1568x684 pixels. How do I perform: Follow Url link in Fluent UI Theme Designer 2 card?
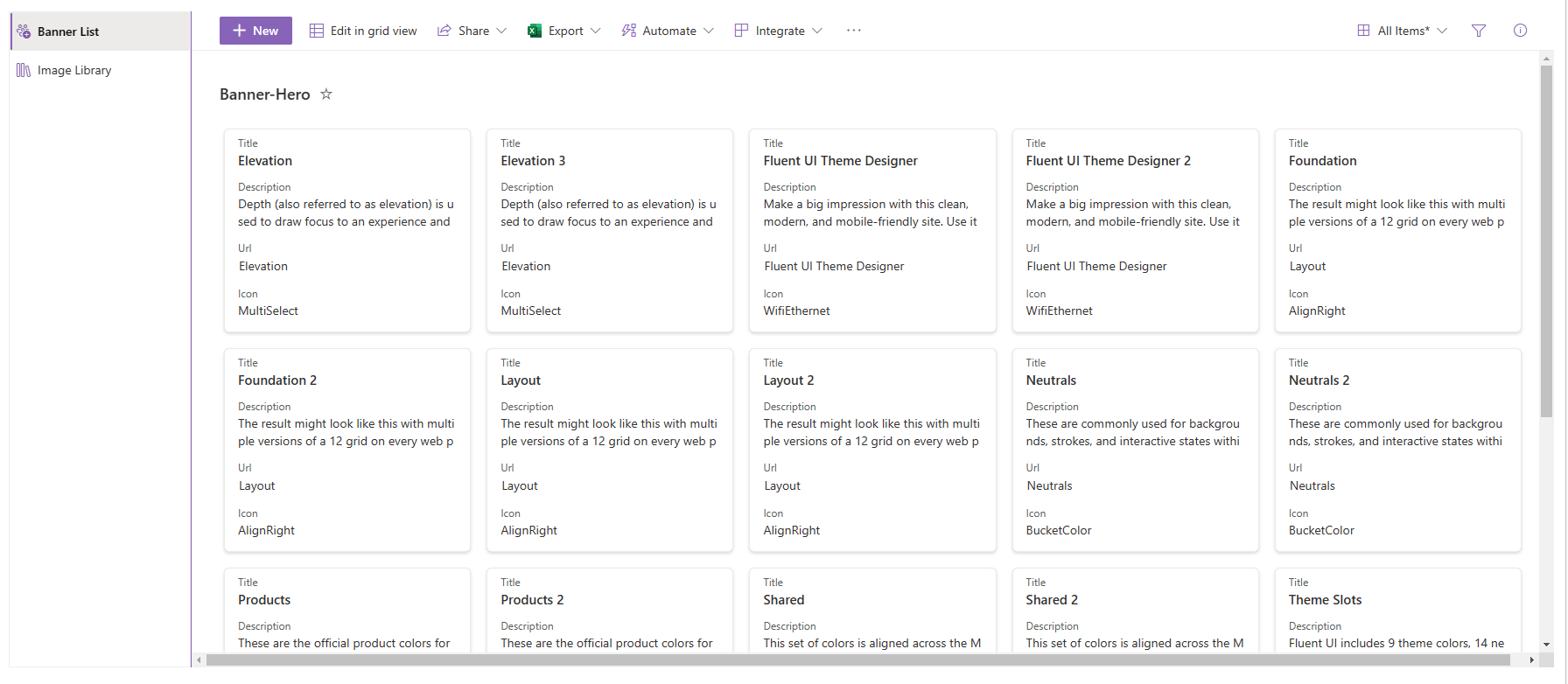1096,266
